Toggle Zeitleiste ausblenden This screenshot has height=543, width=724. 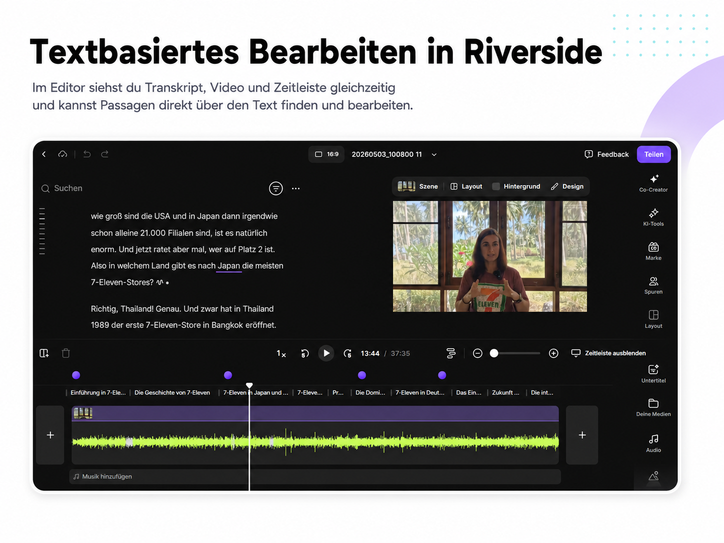click(609, 353)
